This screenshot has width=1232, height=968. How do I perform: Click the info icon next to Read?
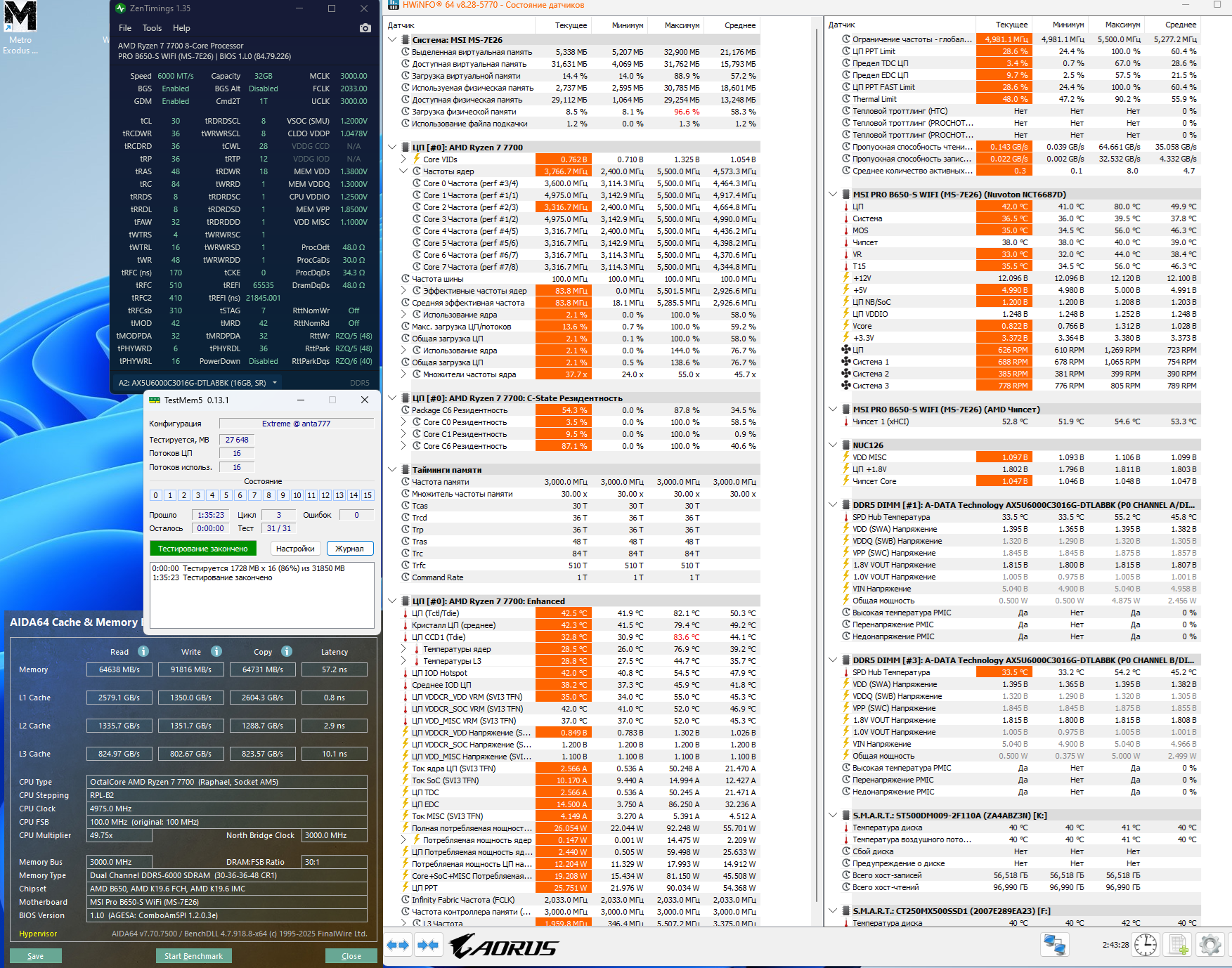coord(143,651)
